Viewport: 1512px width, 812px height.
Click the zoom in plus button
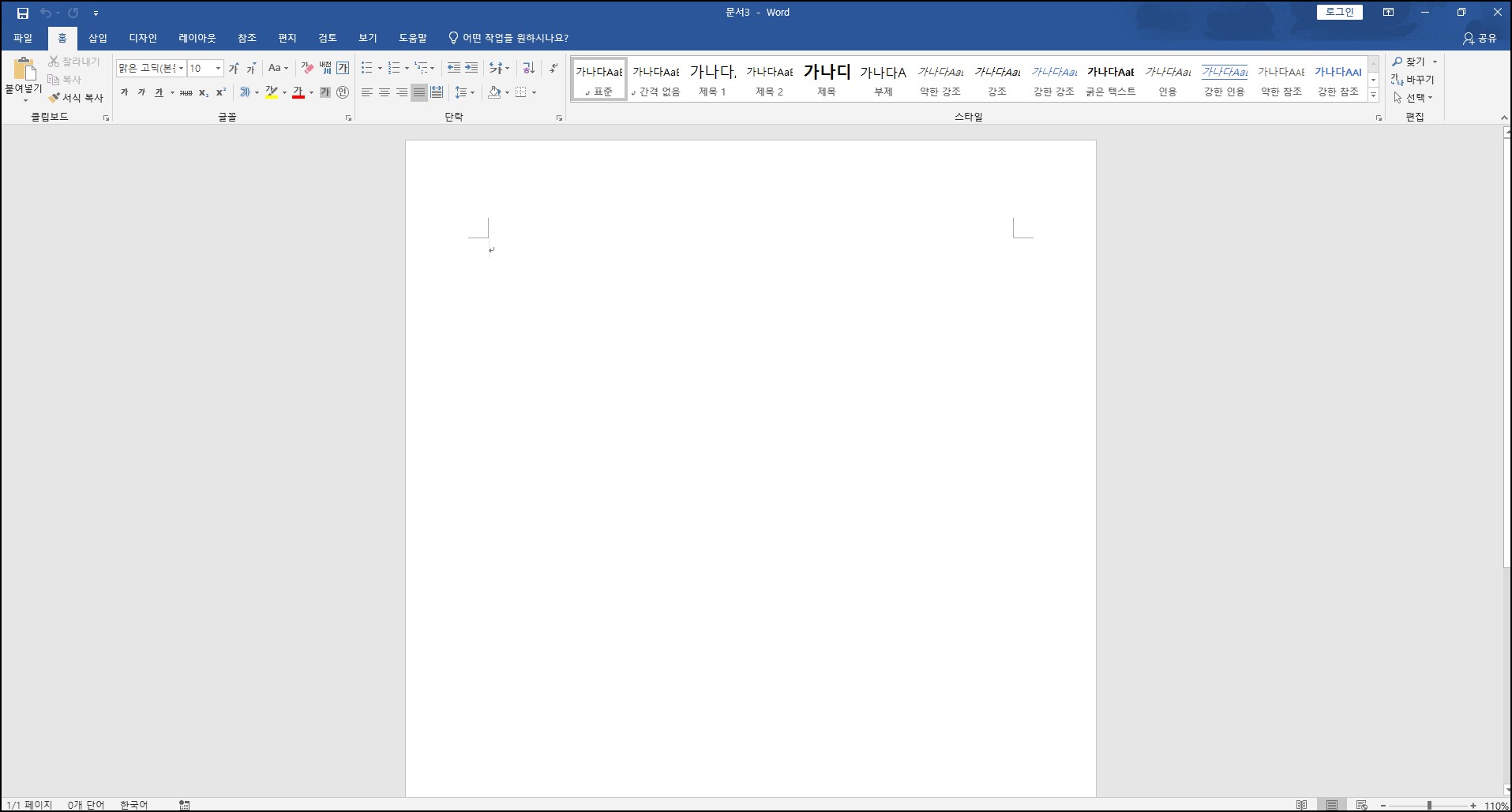pyautogui.click(x=1473, y=805)
